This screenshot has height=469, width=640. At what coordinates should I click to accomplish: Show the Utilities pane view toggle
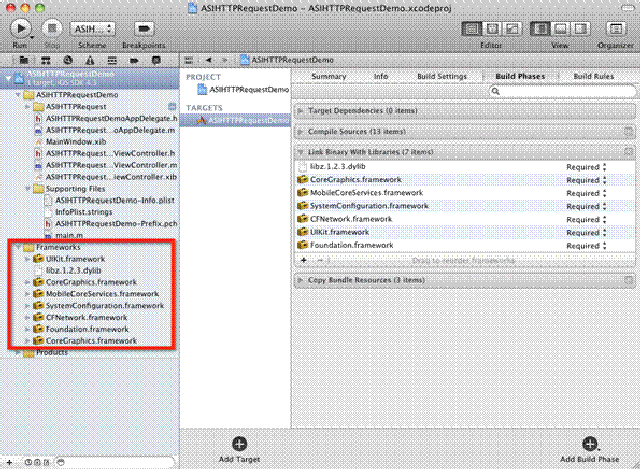577,29
